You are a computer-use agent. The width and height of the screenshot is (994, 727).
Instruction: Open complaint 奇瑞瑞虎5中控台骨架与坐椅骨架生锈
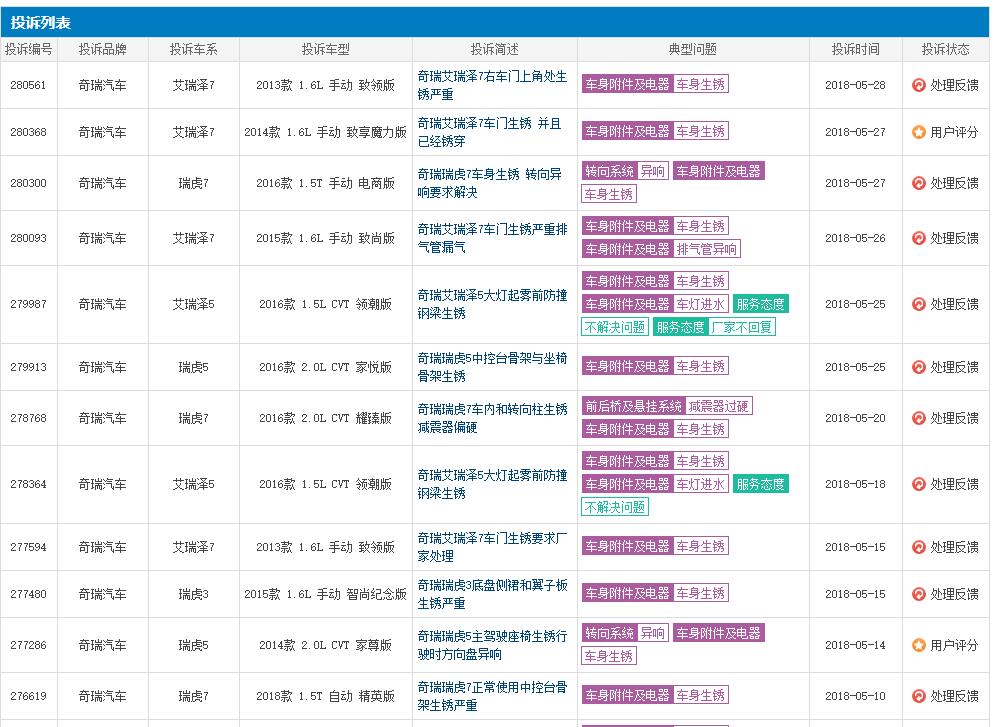pos(492,367)
